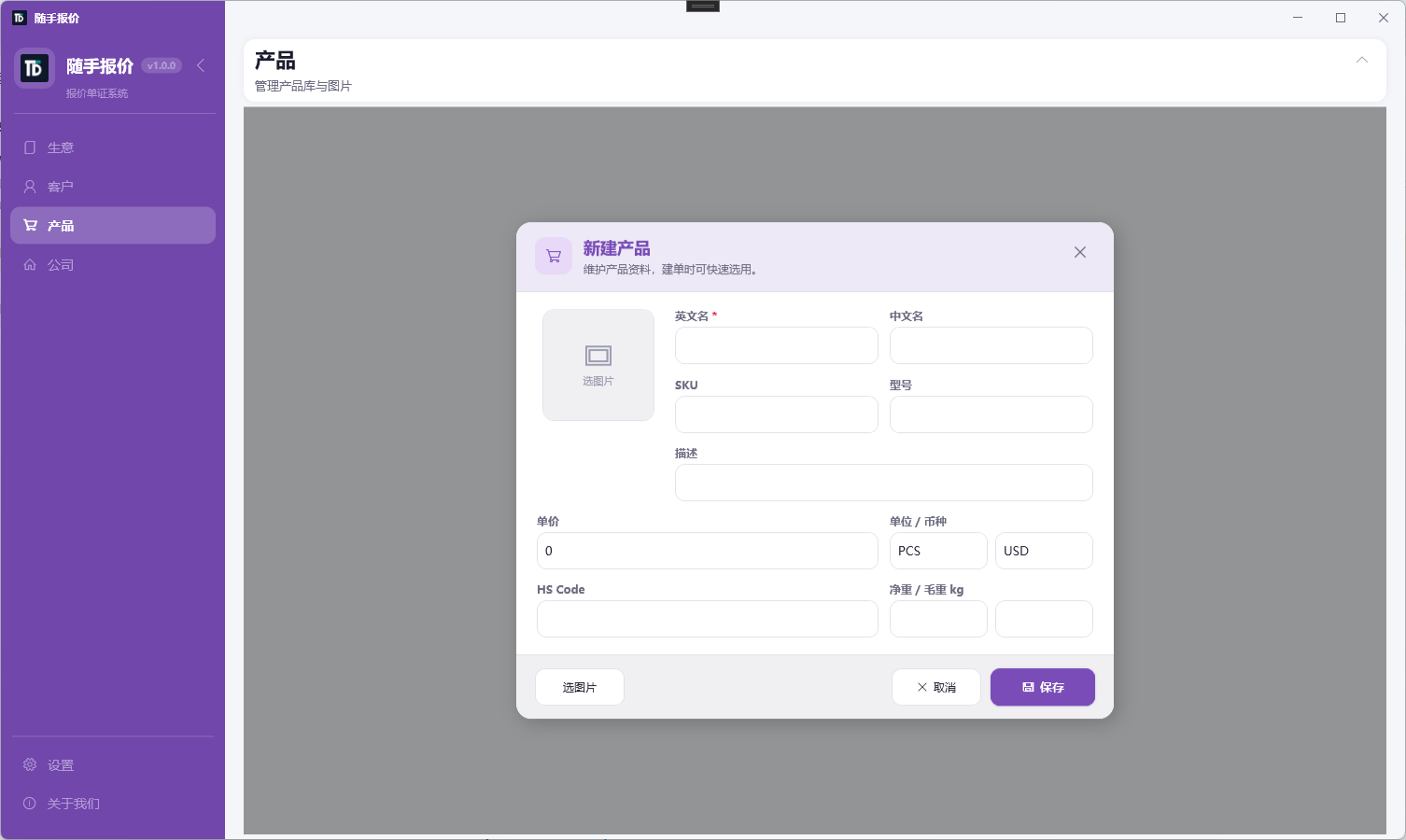Maximize the 随手报价 window
Image resolution: width=1406 pixels, height=840 pixels.
(1341, 18)
